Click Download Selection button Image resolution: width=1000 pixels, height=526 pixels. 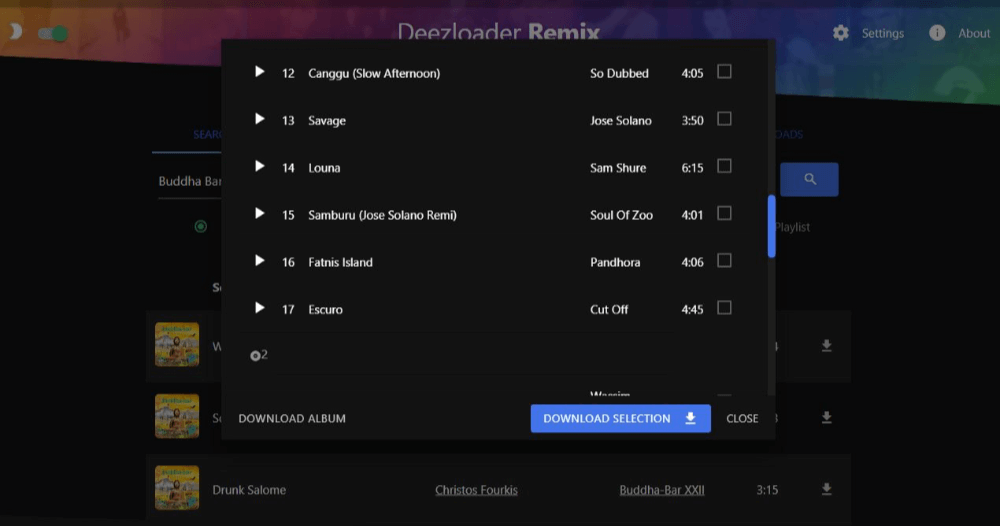click(x=621, y=418)
